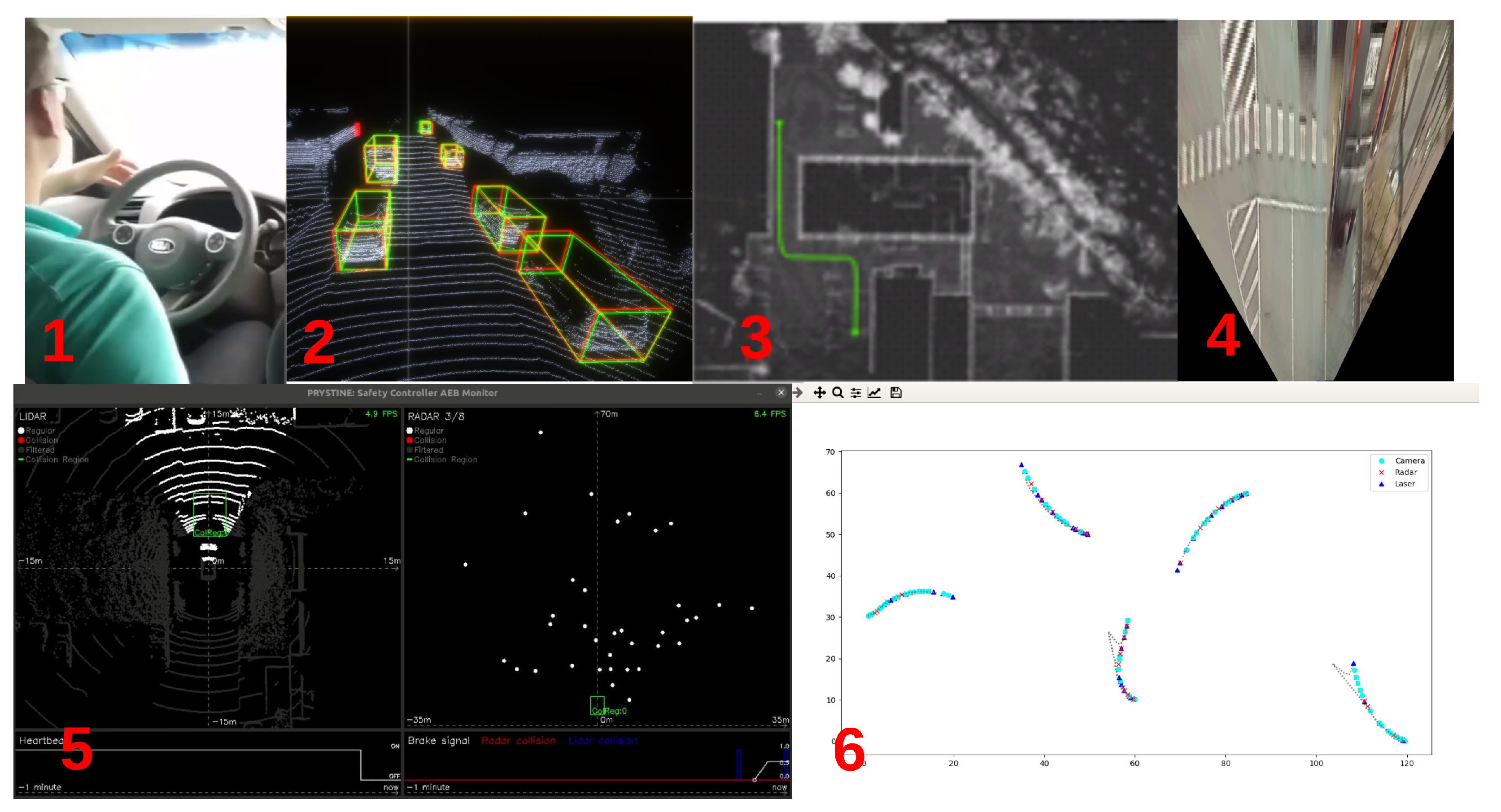This screenshot has height=812, width=1501.
Task: Select the Pan axes tool in plot toolbar
Action: (819, 393)
